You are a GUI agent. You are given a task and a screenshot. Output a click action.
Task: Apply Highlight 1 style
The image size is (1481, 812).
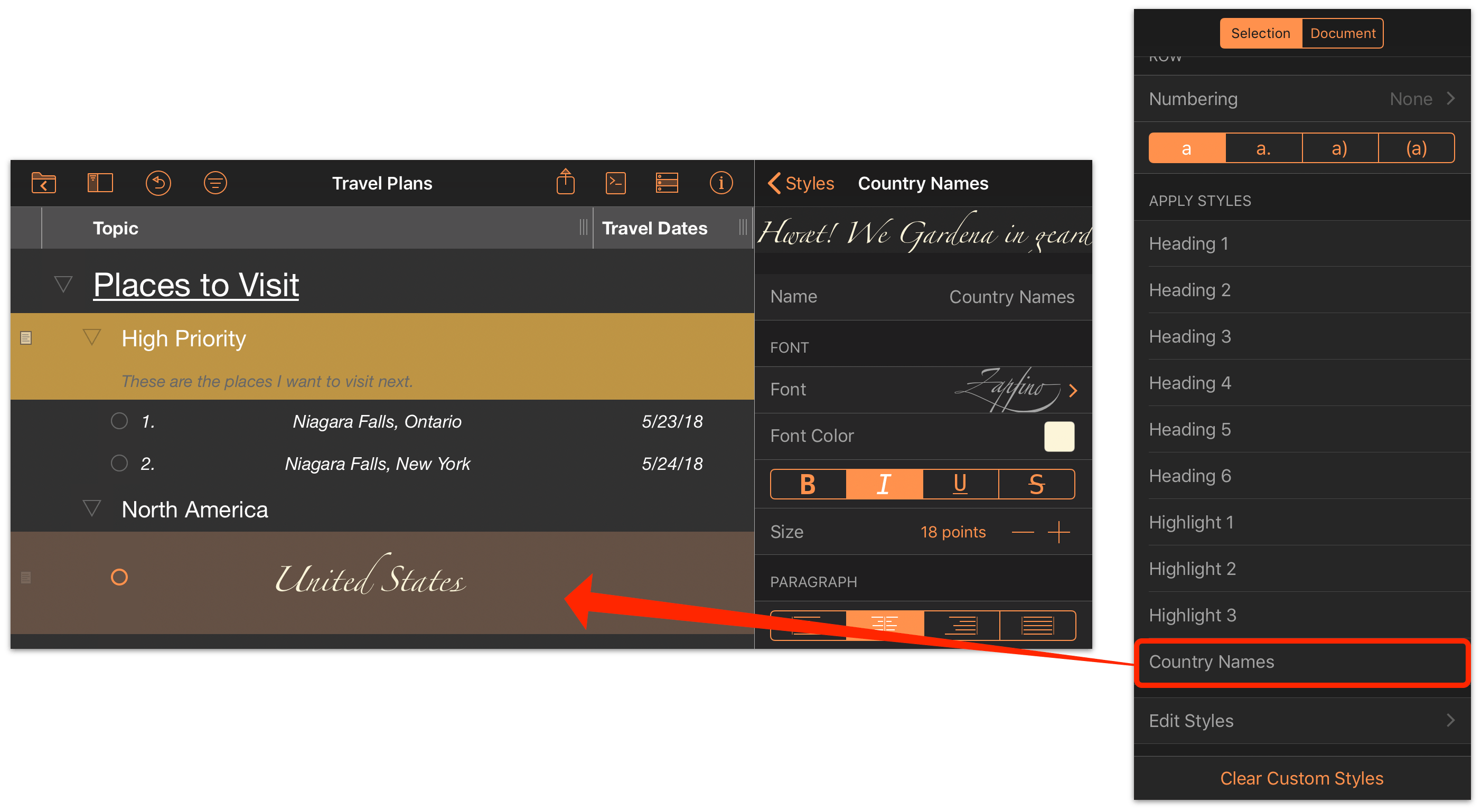[x=1301, y=522]
